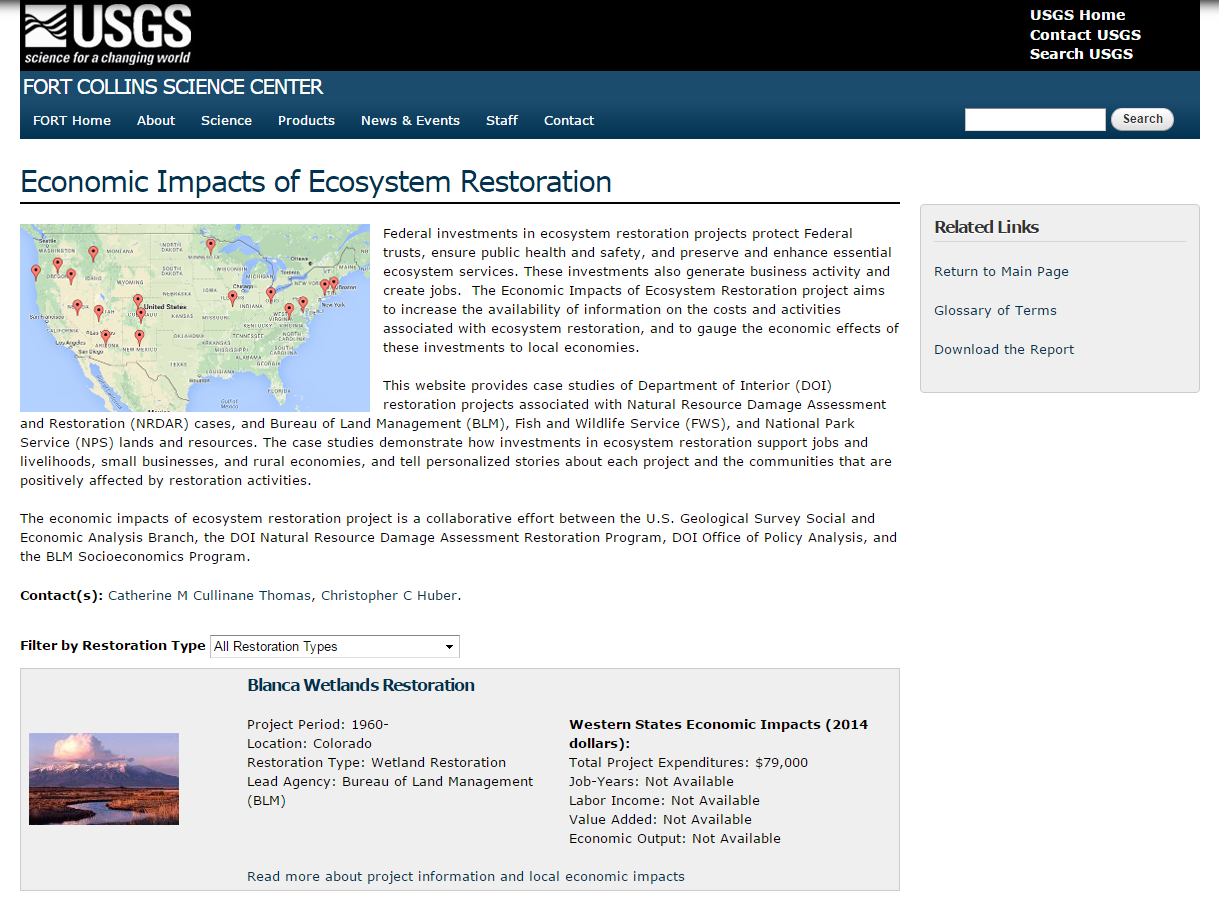Click Christopher C Huber contact link

coord(389,594)
